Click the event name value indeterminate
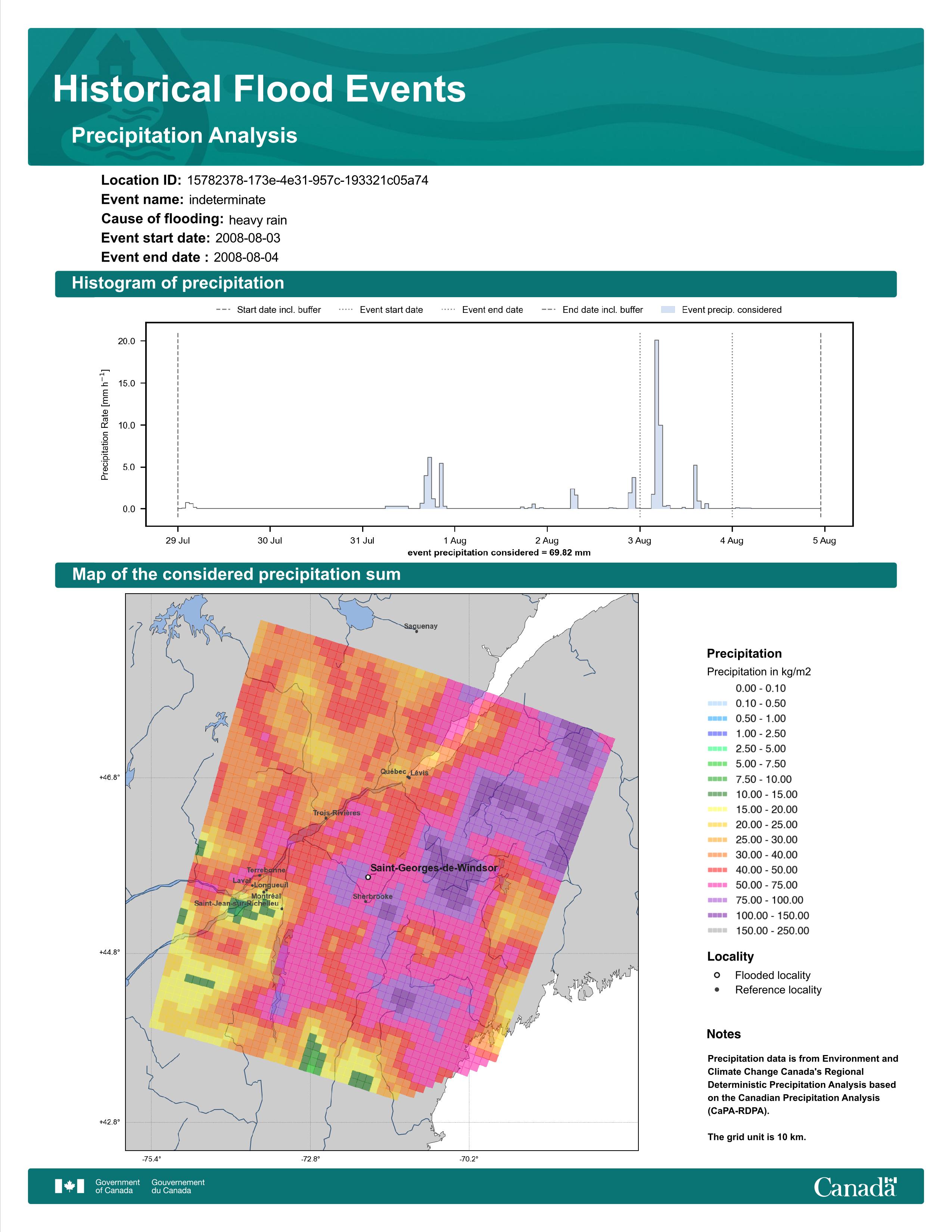The height and width of the screenshot is (1232, 952). (227, 200)
